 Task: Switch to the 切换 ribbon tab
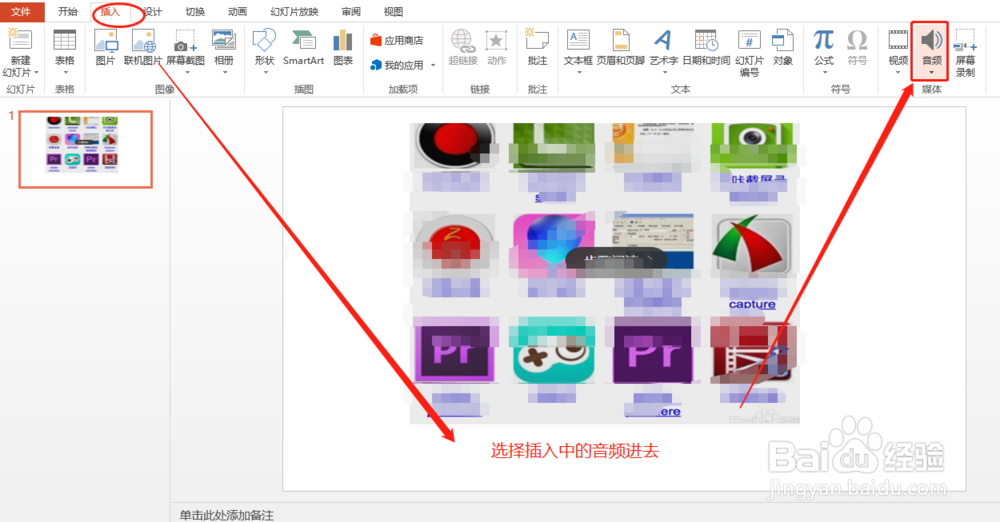195,11
